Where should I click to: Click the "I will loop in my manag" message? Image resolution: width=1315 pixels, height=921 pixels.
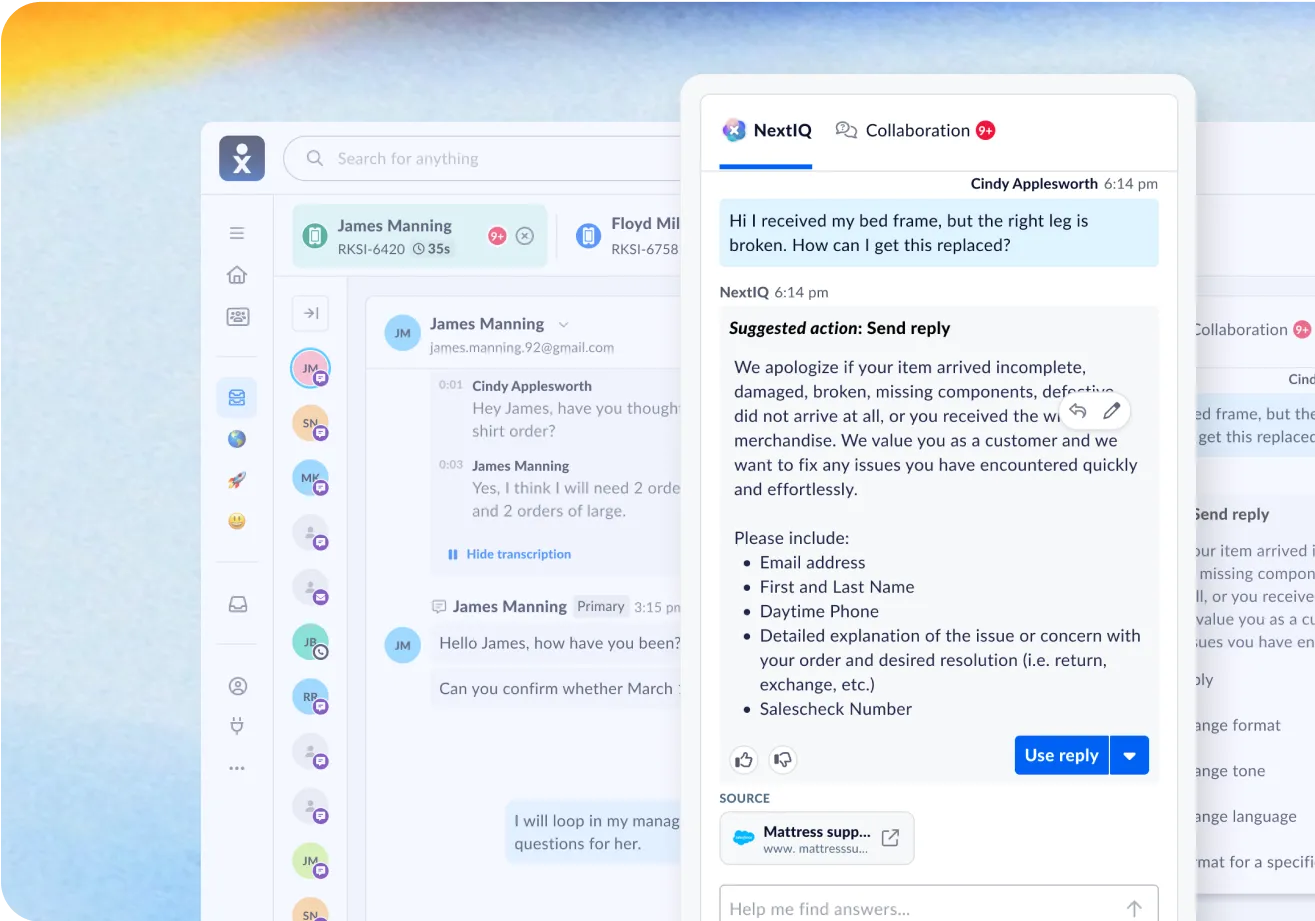594,832
